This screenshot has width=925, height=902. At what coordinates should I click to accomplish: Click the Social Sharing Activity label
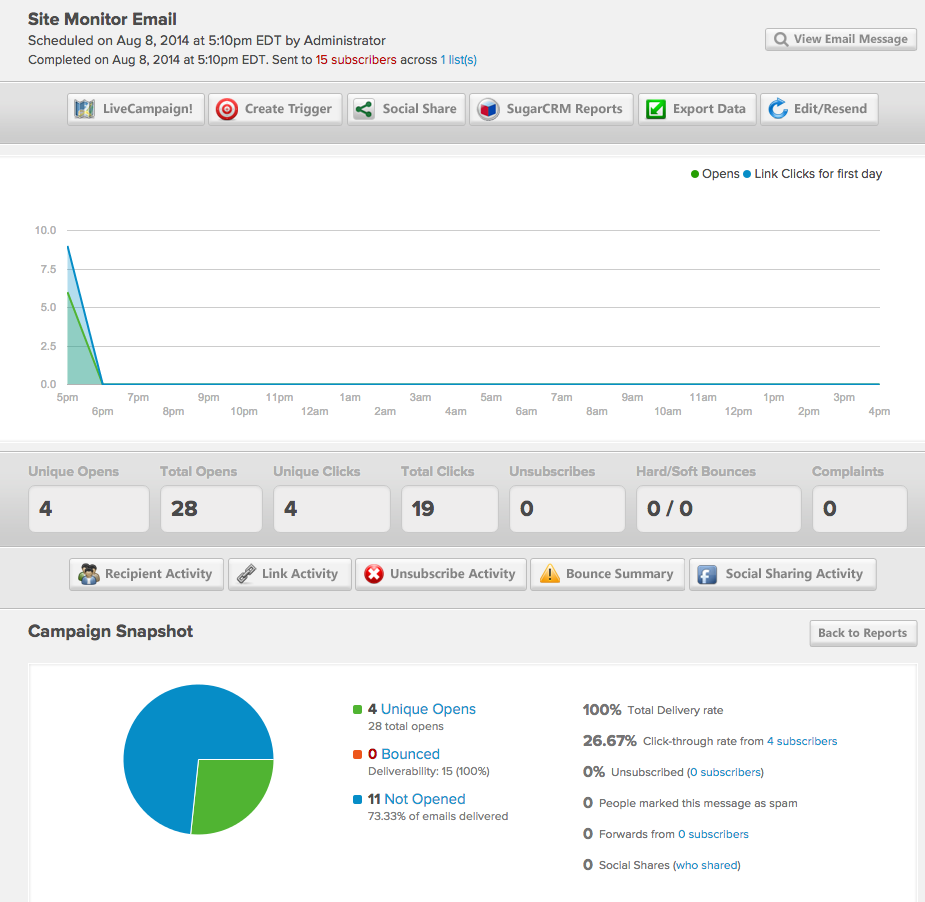[x=794, y=574]
